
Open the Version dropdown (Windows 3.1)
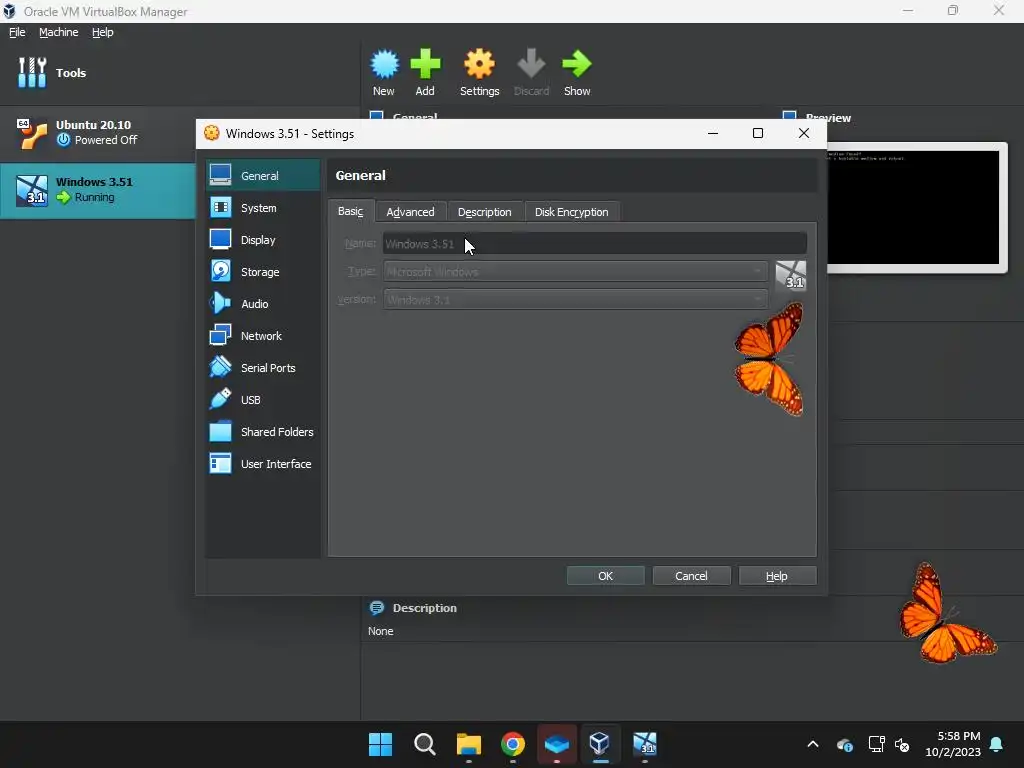[575, 299]
